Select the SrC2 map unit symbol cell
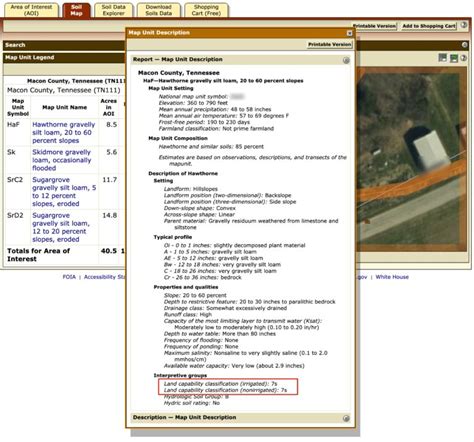 (x=15, y=180)
